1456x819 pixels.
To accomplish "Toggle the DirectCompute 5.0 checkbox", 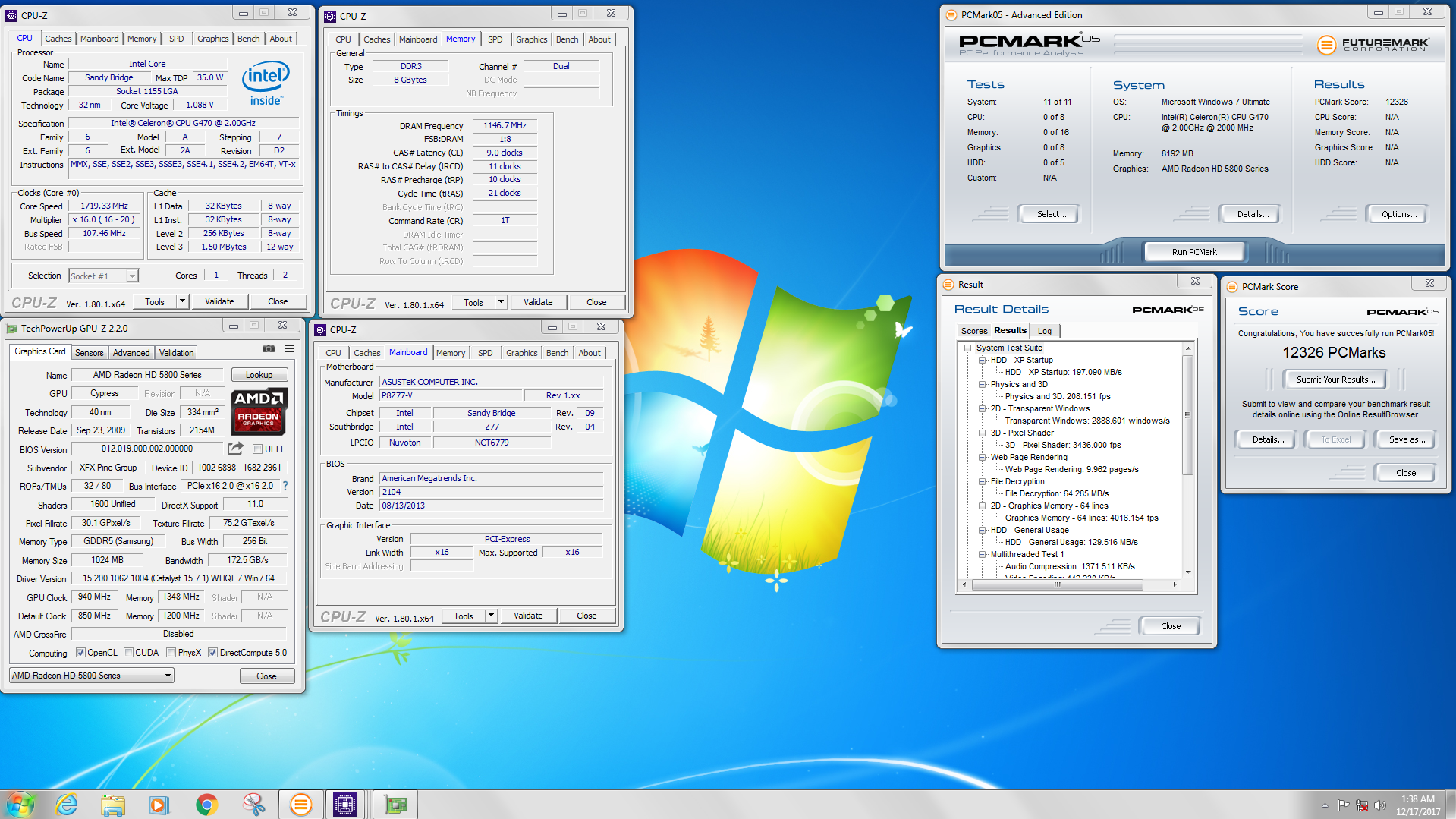I will pyautogui.click(x=213, y=653).
